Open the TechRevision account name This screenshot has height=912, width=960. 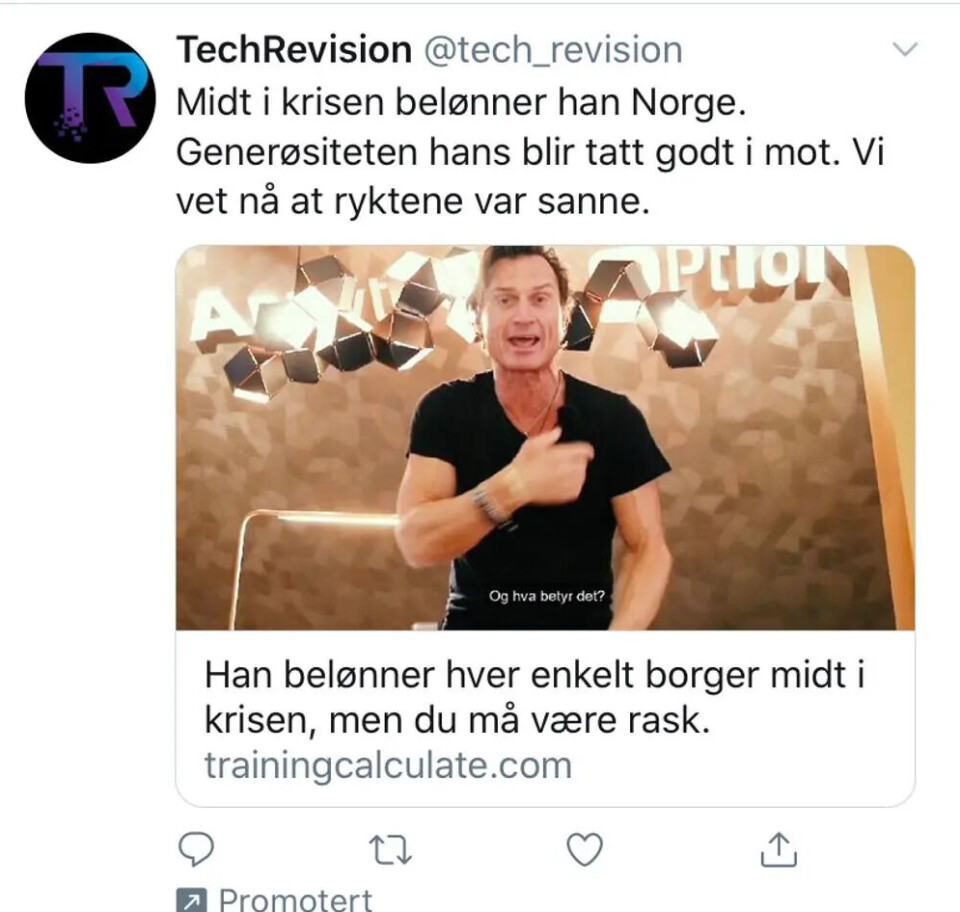coord(294,50)
